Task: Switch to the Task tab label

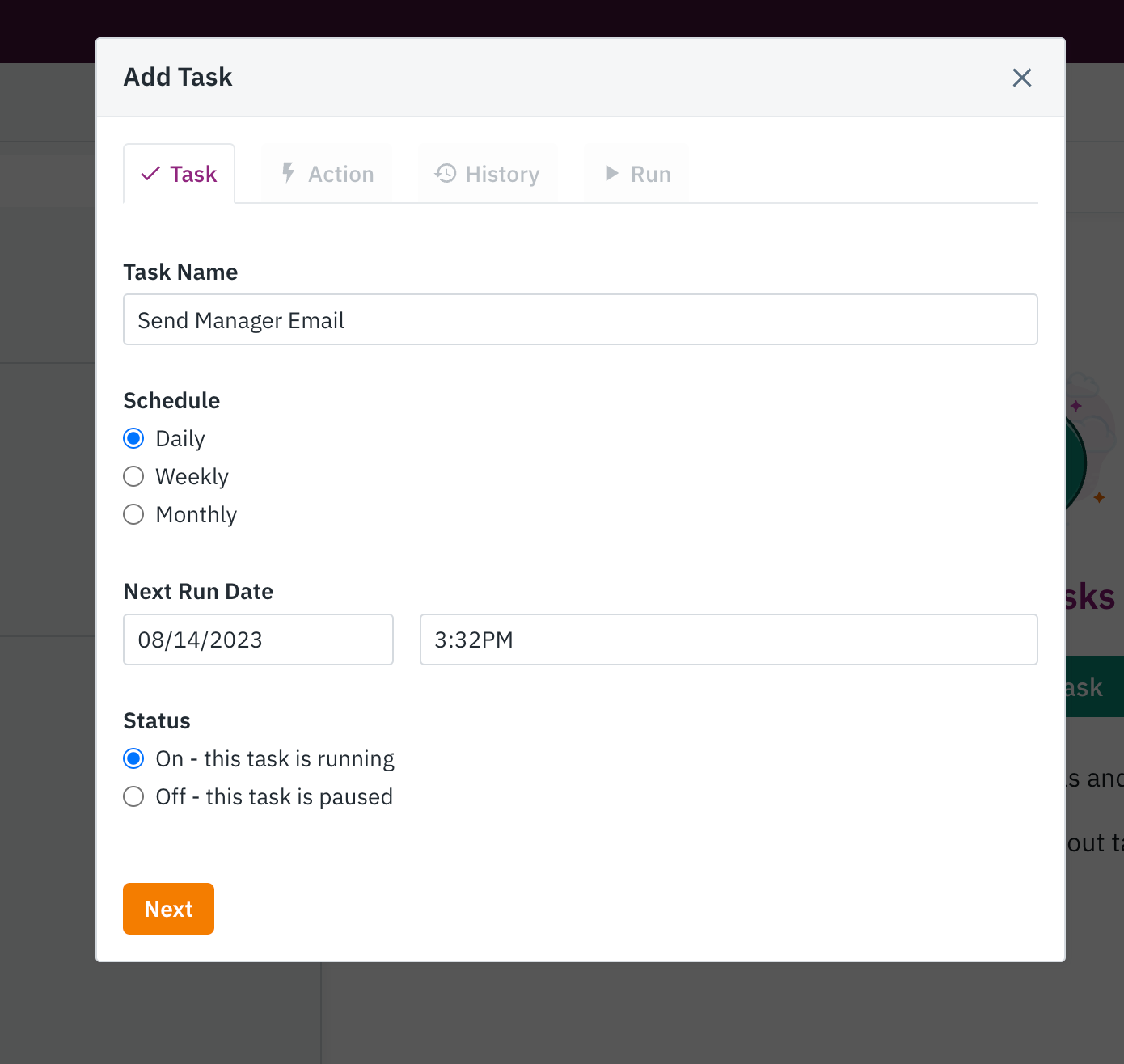Action: coord(193,174)
